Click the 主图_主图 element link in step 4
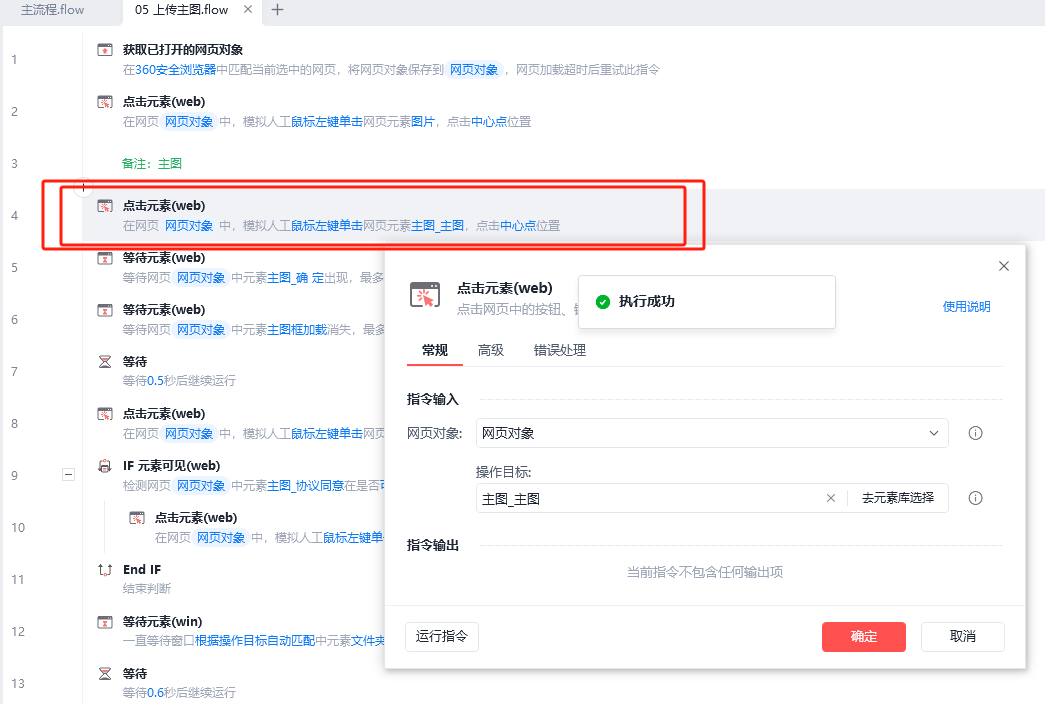The image size is (1045, 704). click(437, 225)
